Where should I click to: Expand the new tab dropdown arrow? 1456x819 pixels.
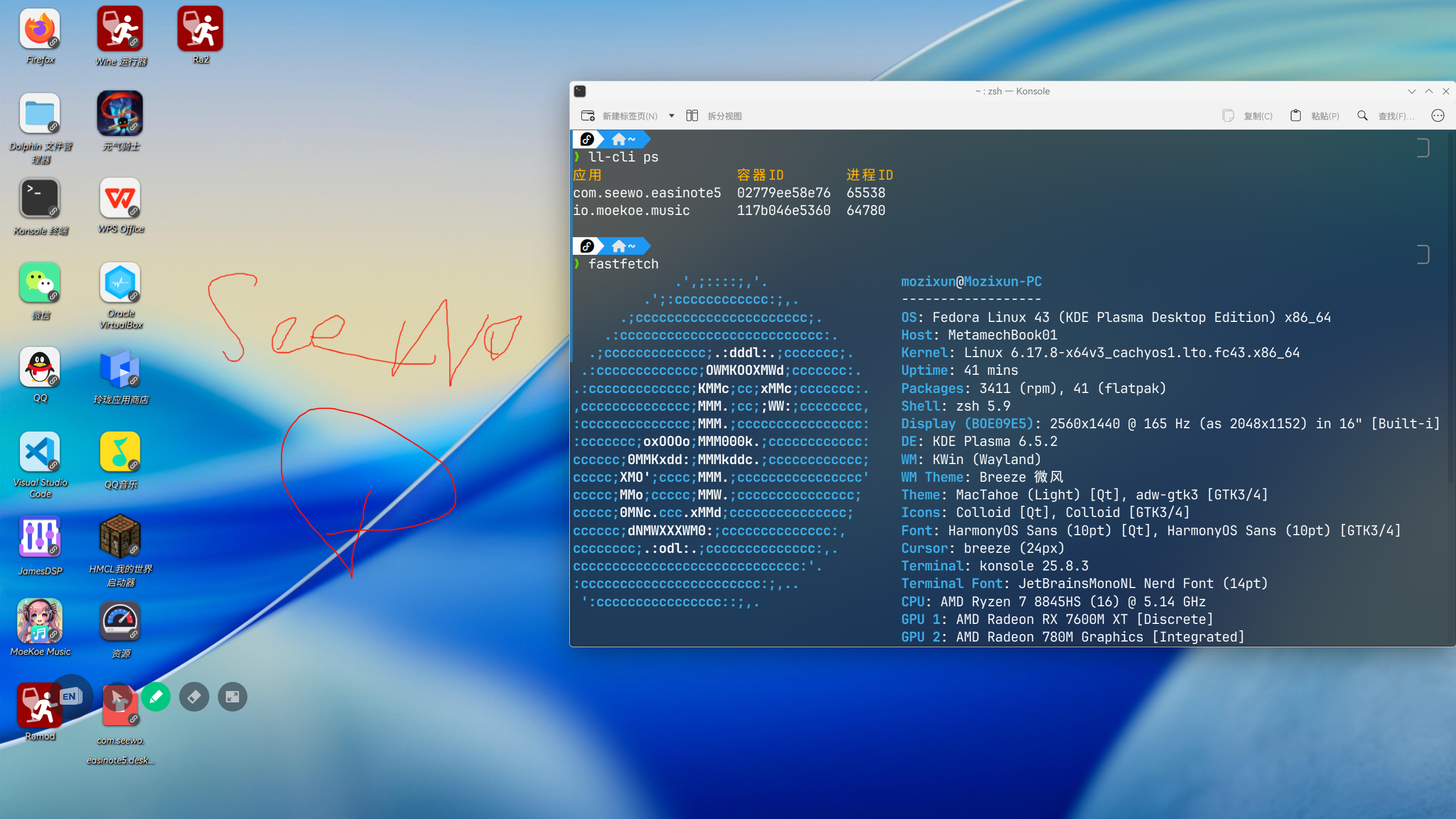pos(672,116)
